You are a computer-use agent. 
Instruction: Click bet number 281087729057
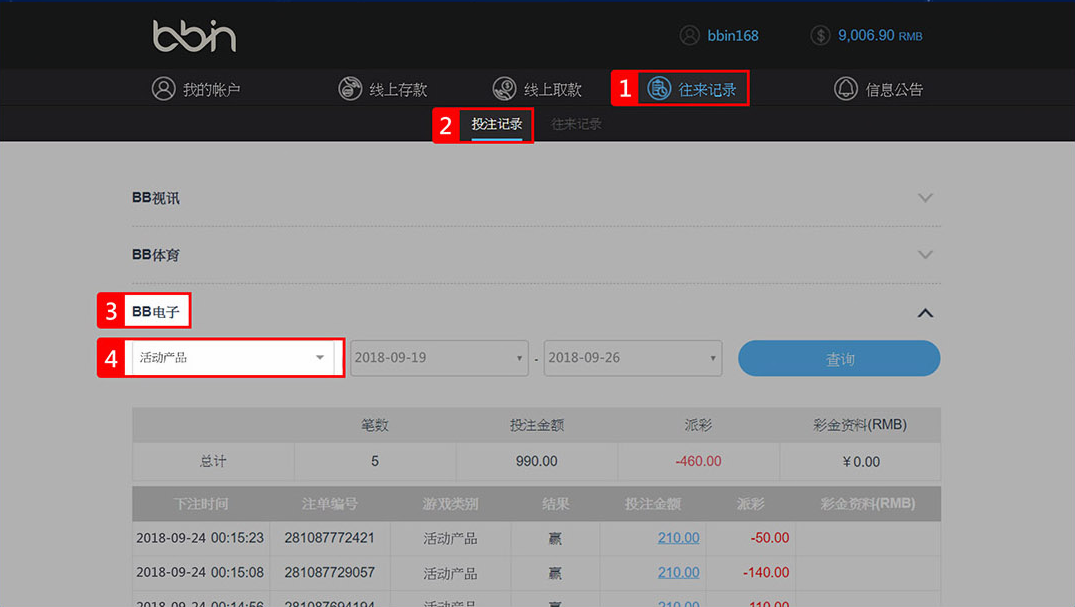[x=330, y=572]
